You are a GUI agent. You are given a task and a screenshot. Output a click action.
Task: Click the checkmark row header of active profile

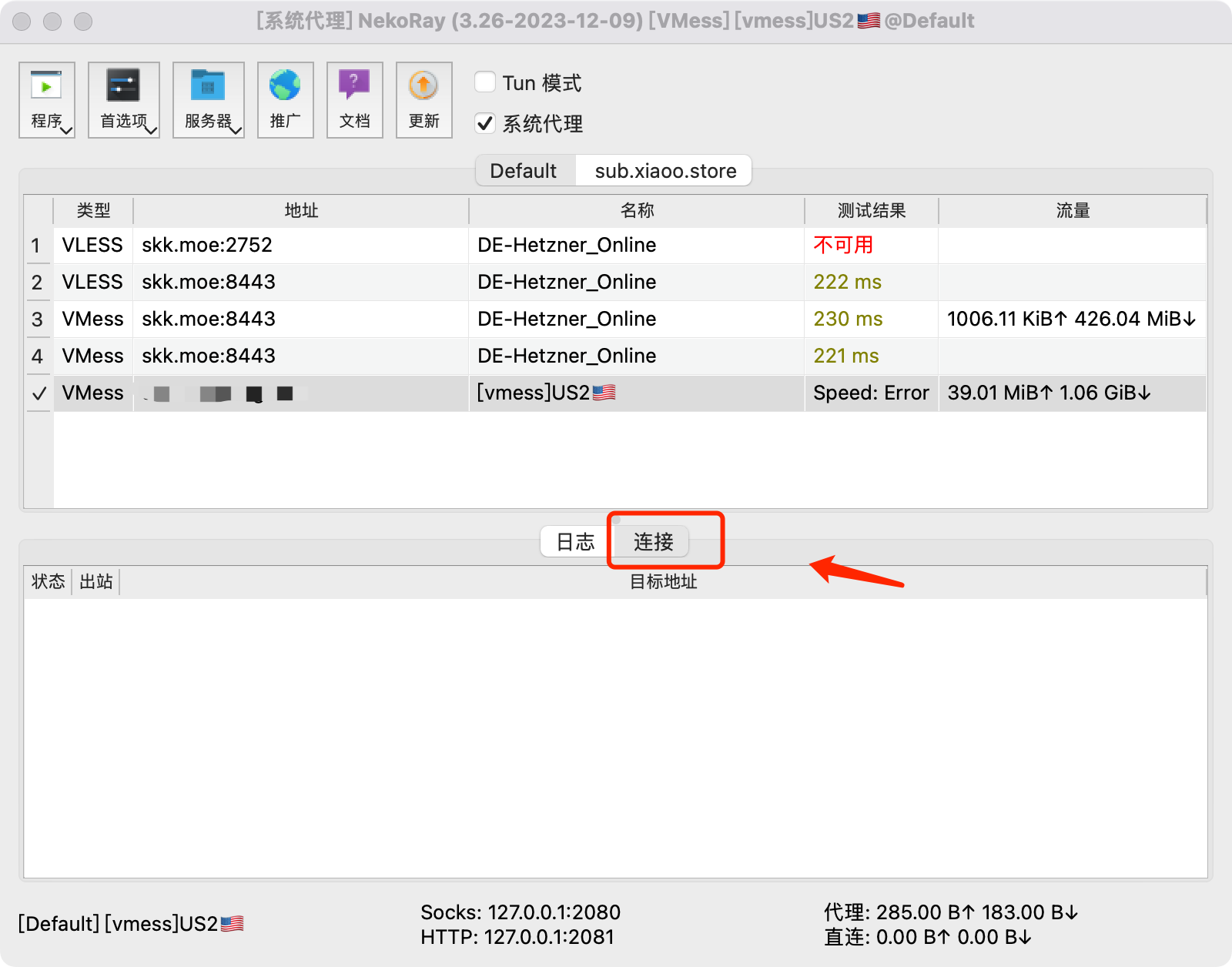[x=38, y=393]
